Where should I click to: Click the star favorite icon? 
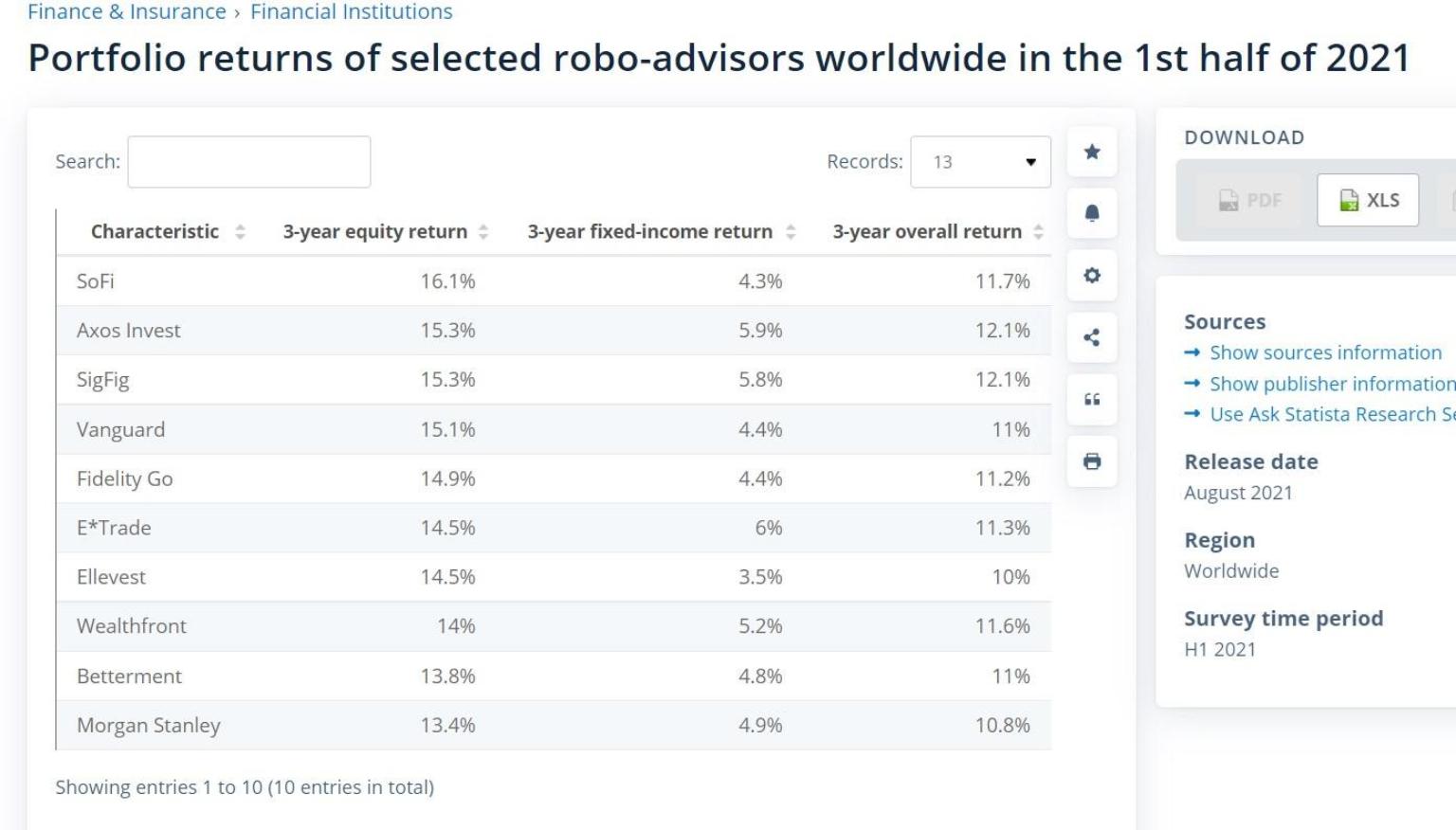(x=1092, y=152)
